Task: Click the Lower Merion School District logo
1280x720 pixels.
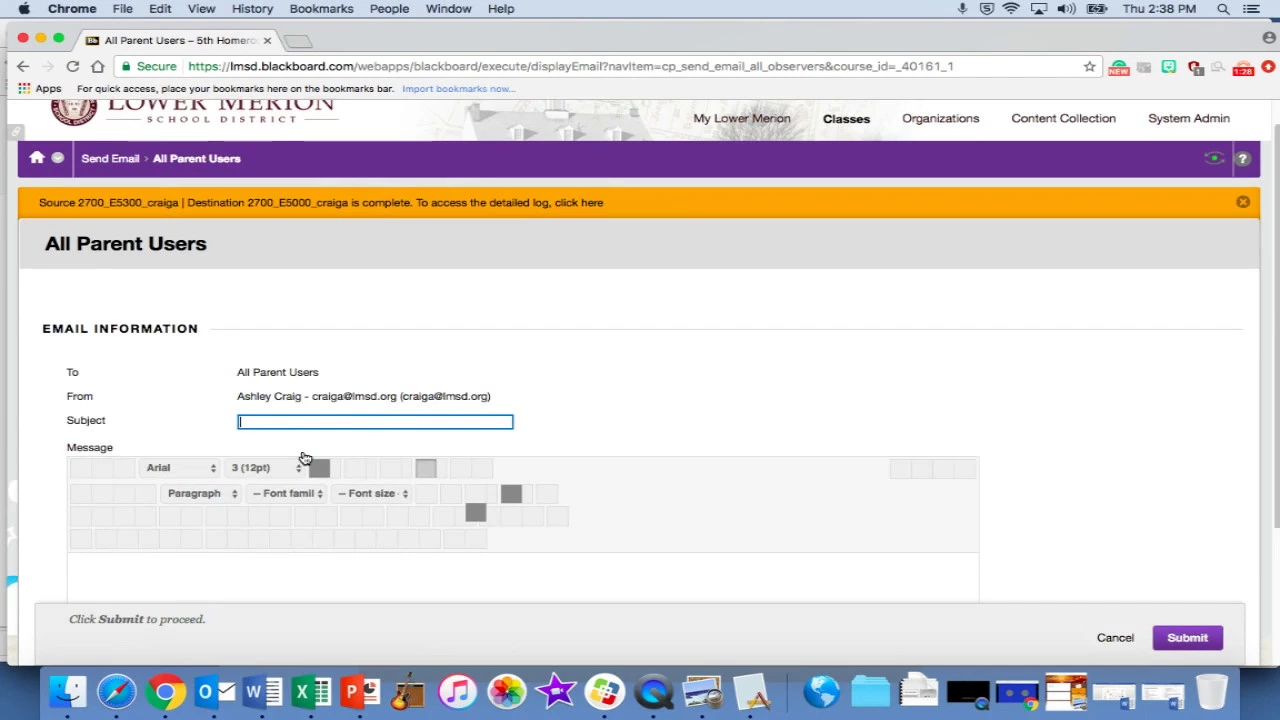Action: [193, 110]
